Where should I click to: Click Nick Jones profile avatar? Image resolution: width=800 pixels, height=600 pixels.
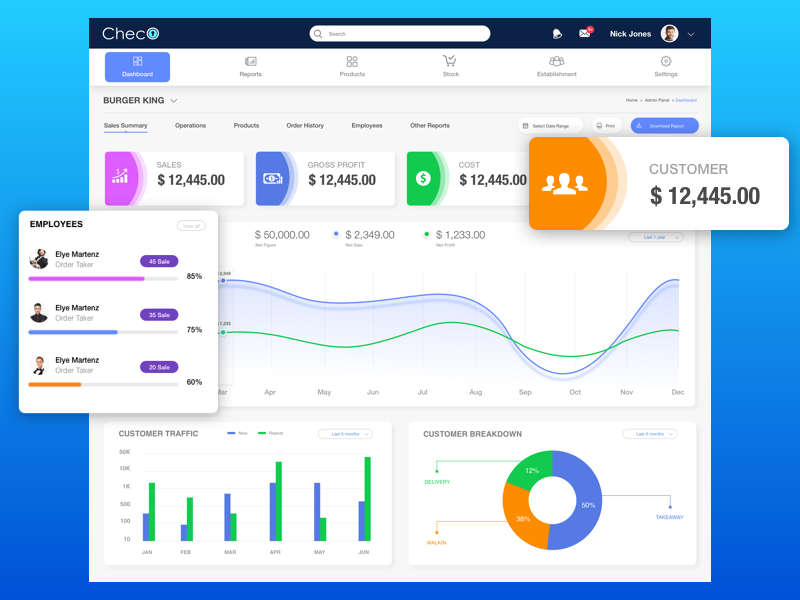(x=669, y=34)
